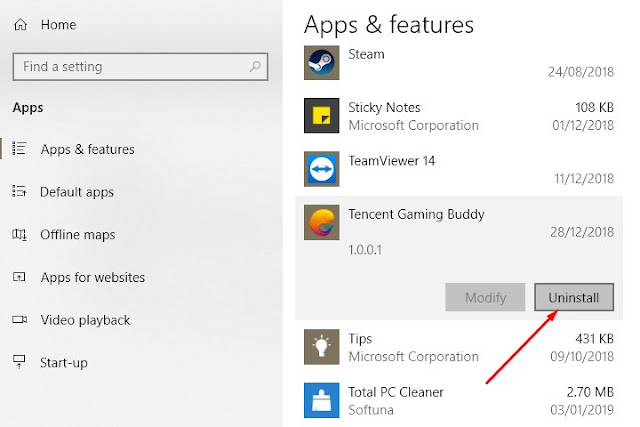Click the Apps & features page heading
The width and height of the screenshot is (640, 427).
pyautogui.click(x=389, y=24)
